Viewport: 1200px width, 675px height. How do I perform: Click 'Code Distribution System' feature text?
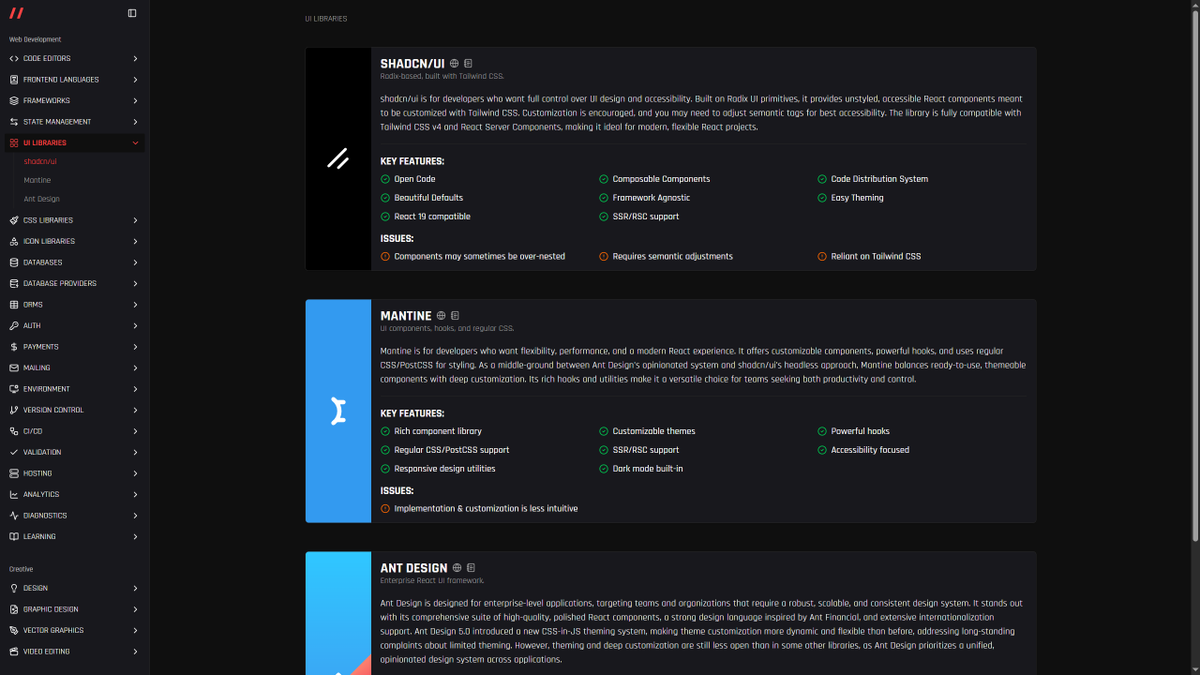(x=879, y=179)
